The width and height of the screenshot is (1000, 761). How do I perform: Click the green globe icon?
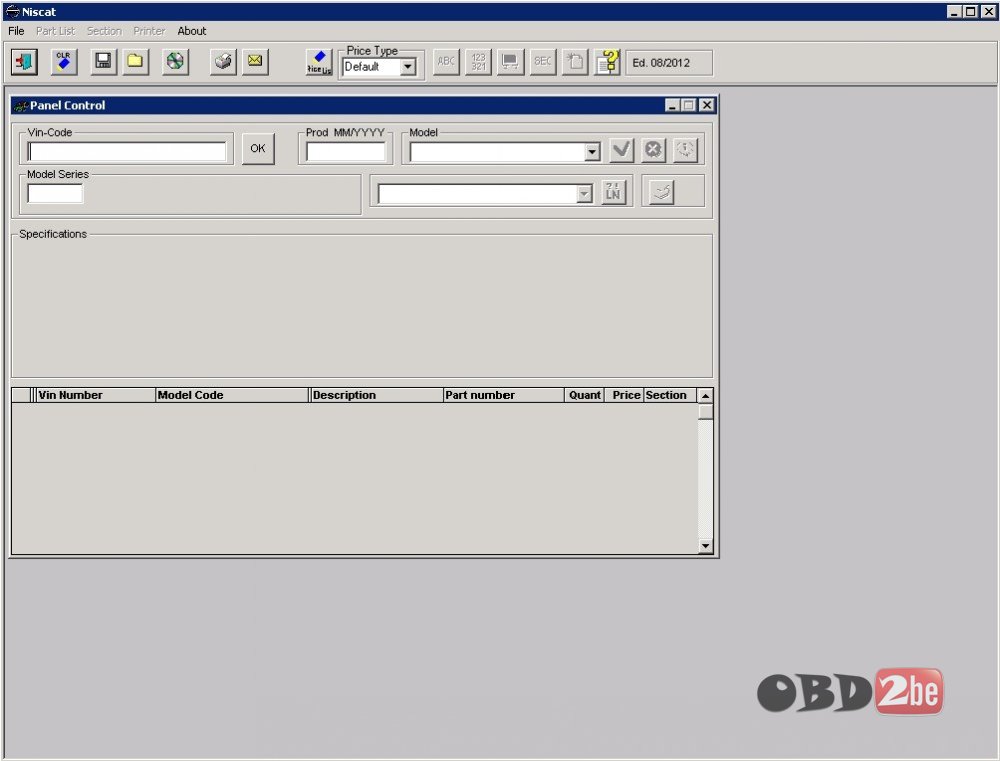pos(175,62)
